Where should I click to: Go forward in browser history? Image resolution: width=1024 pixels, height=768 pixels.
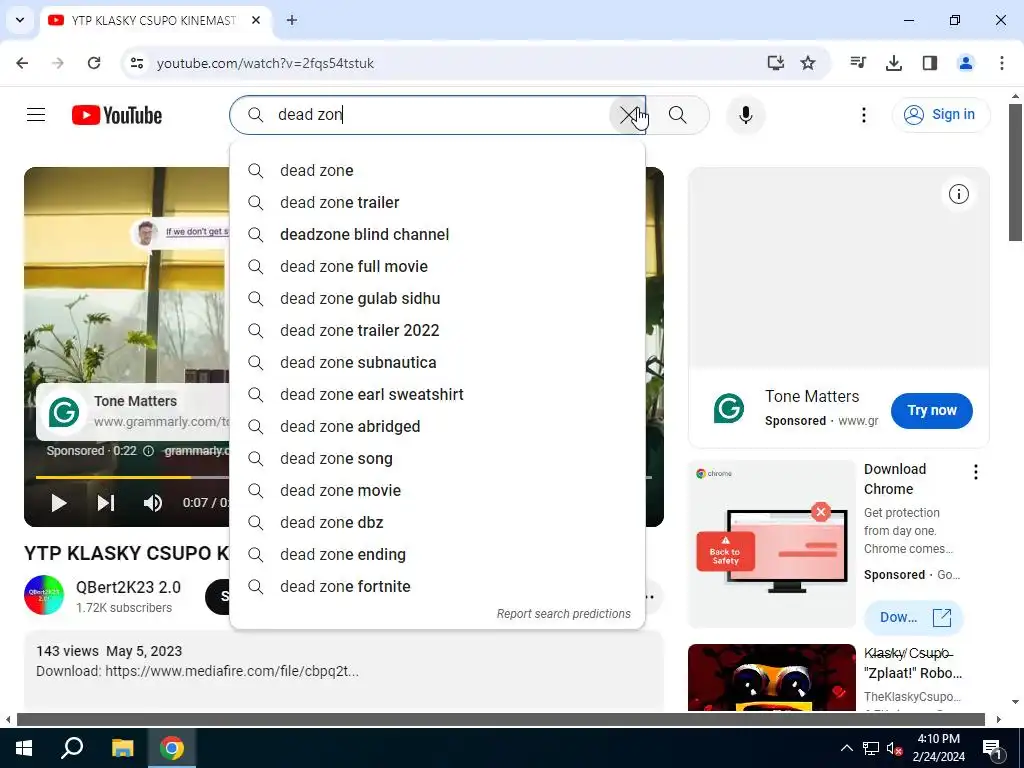click(58, 63)
